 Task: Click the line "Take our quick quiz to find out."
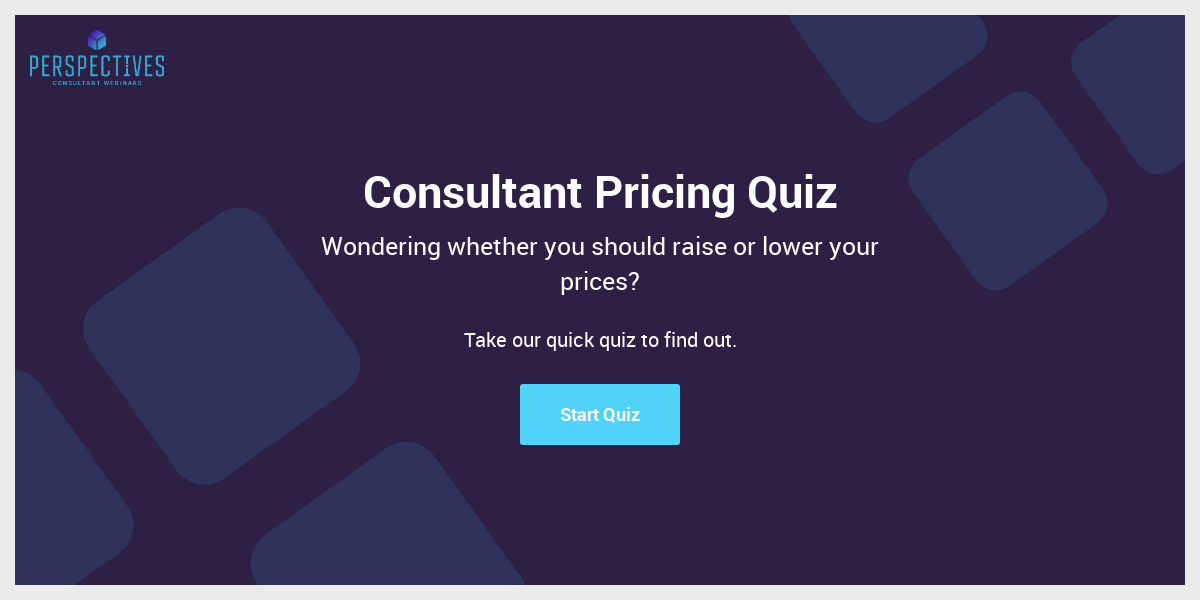600,340
